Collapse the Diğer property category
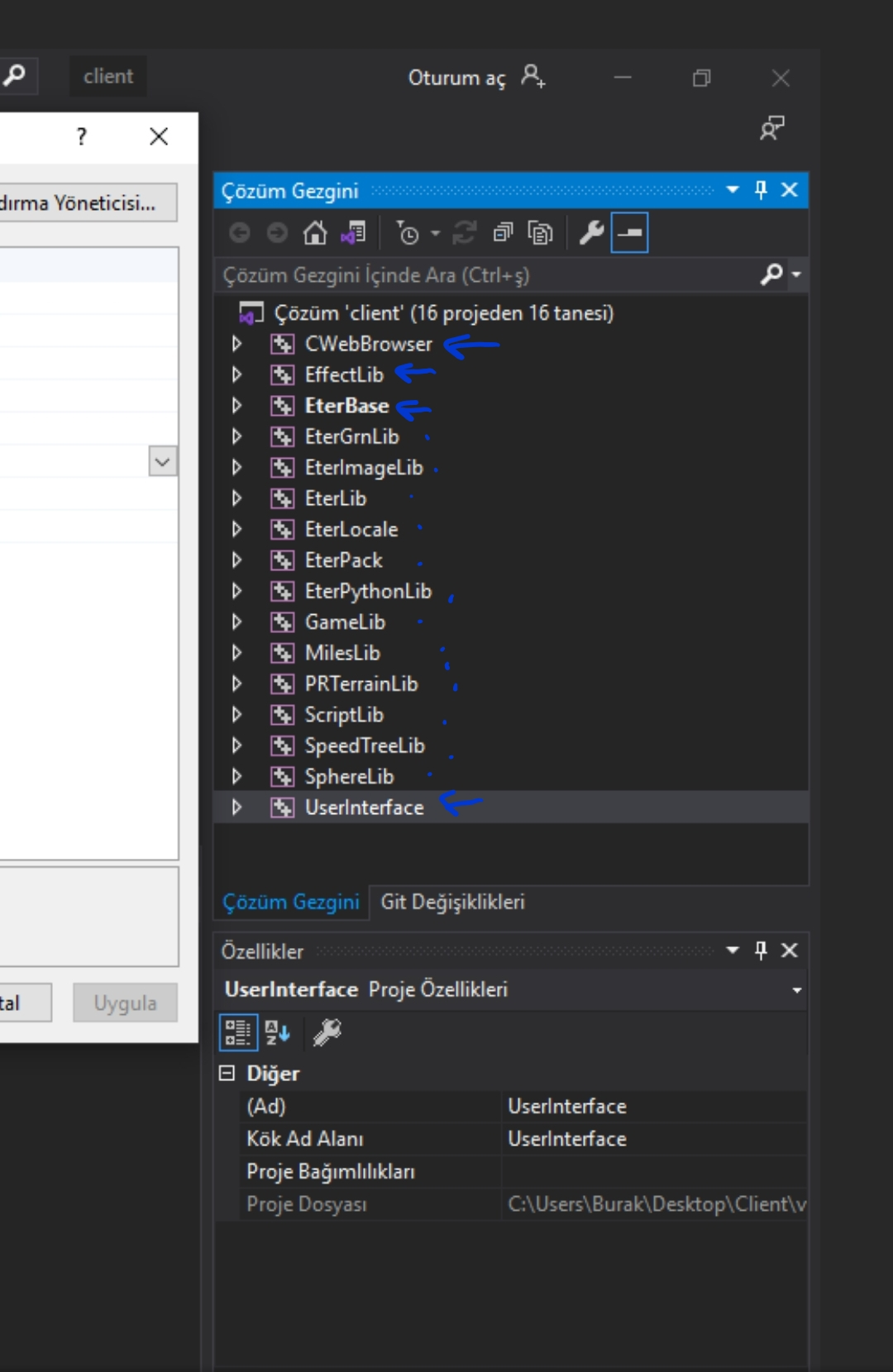This screenshot has height=1372, width=893. tap(227, 1074)
